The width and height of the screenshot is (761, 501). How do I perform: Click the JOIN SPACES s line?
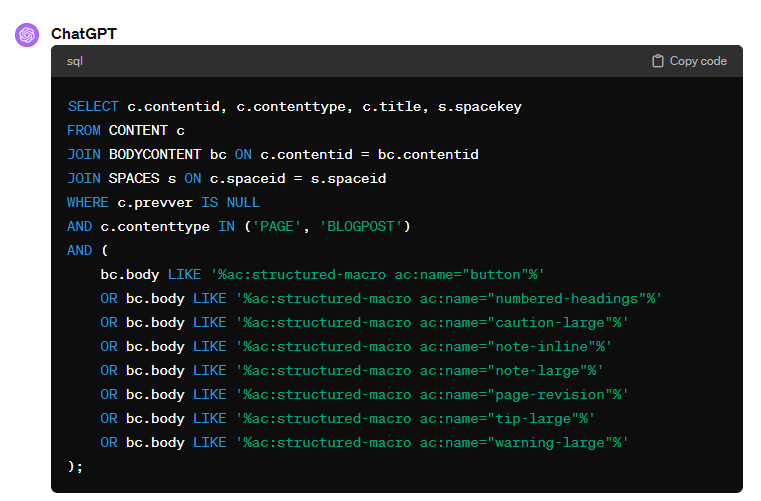coord(226,178)
